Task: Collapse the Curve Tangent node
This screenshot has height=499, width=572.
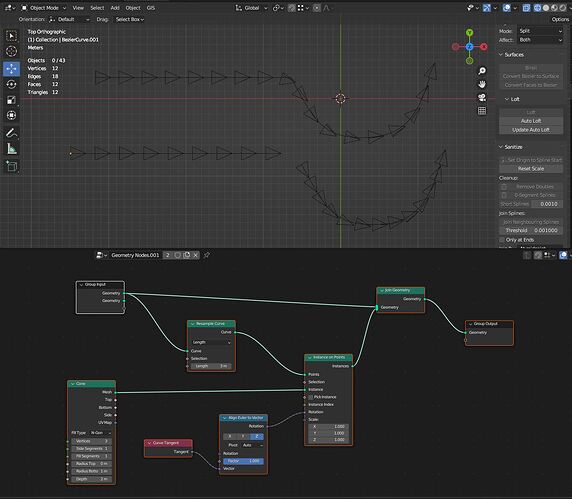Action: (x=149, y=443)
